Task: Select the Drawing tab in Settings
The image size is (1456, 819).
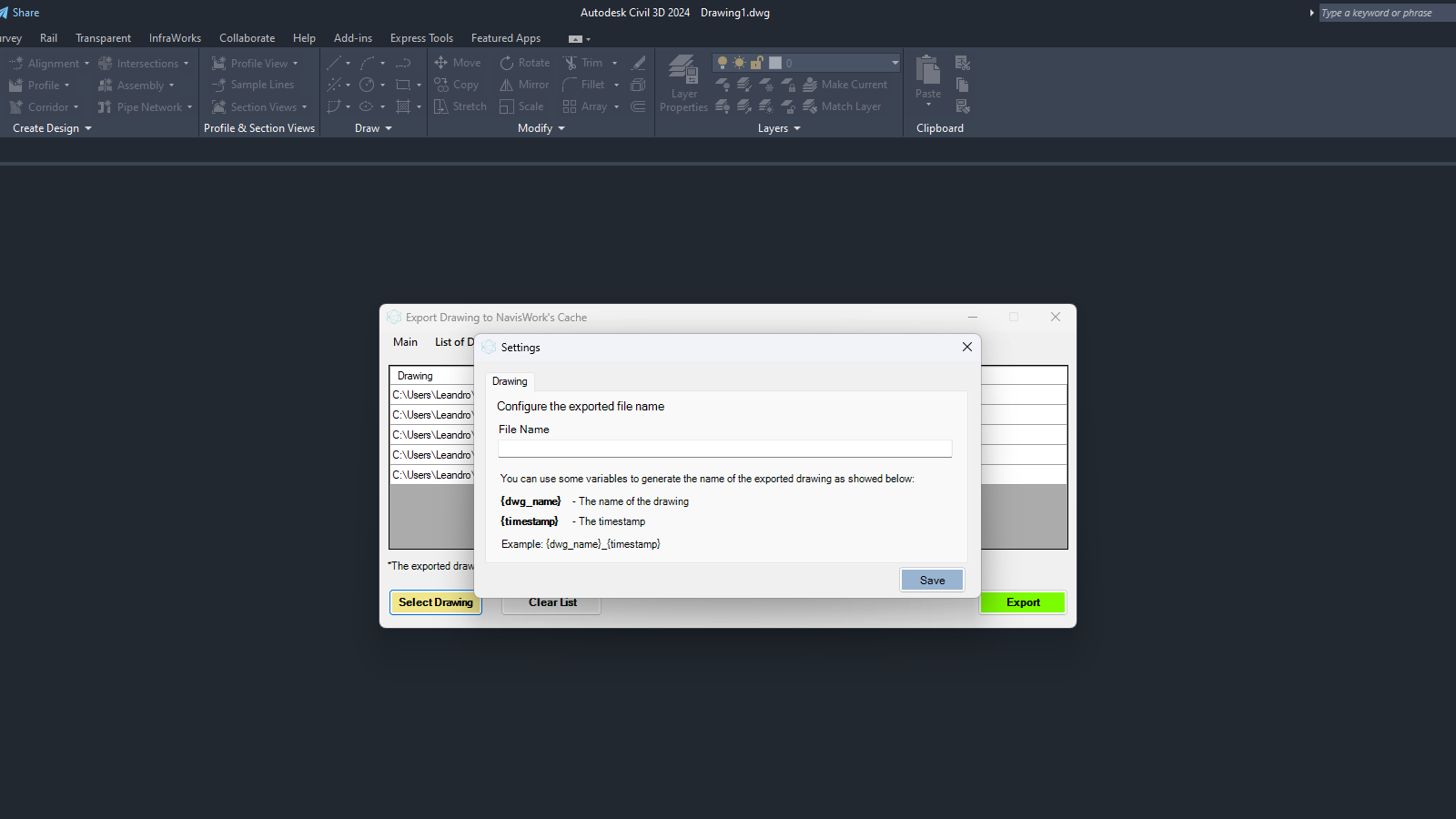Action: (510, 381)
